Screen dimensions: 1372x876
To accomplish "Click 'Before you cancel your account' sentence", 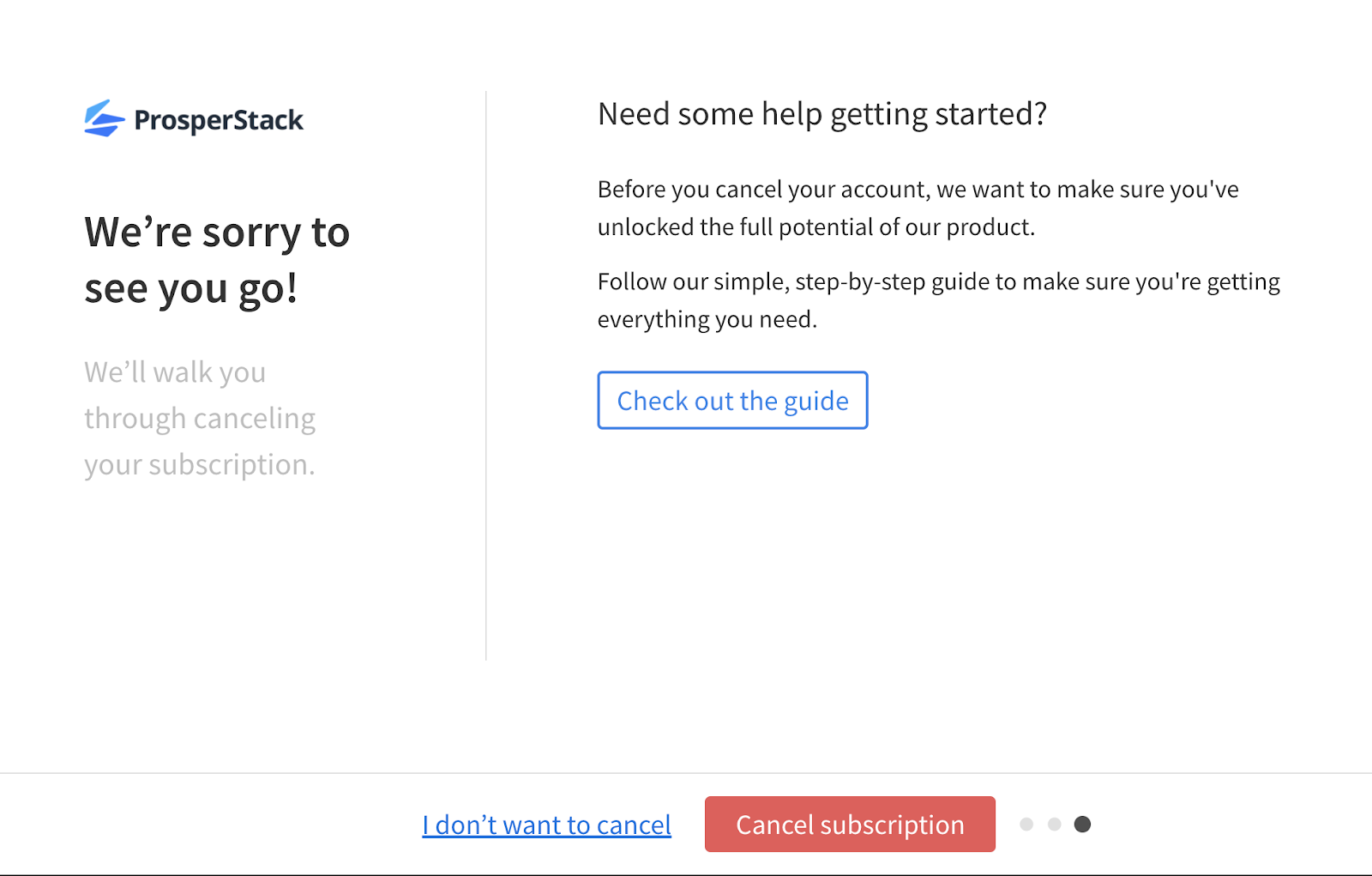I will 918,190.
